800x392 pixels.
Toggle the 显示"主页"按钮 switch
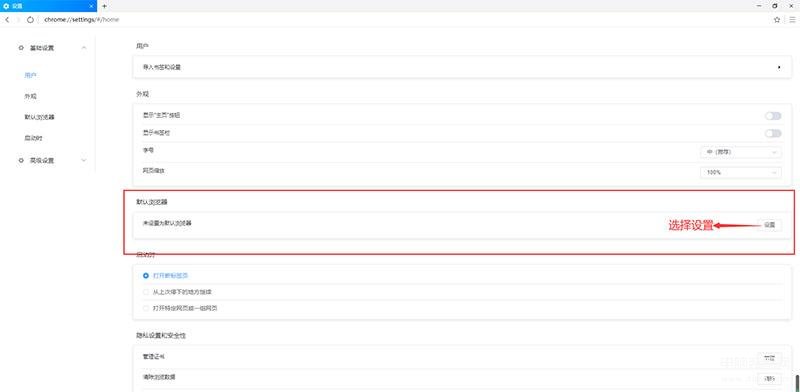click(x=773, y=116)
